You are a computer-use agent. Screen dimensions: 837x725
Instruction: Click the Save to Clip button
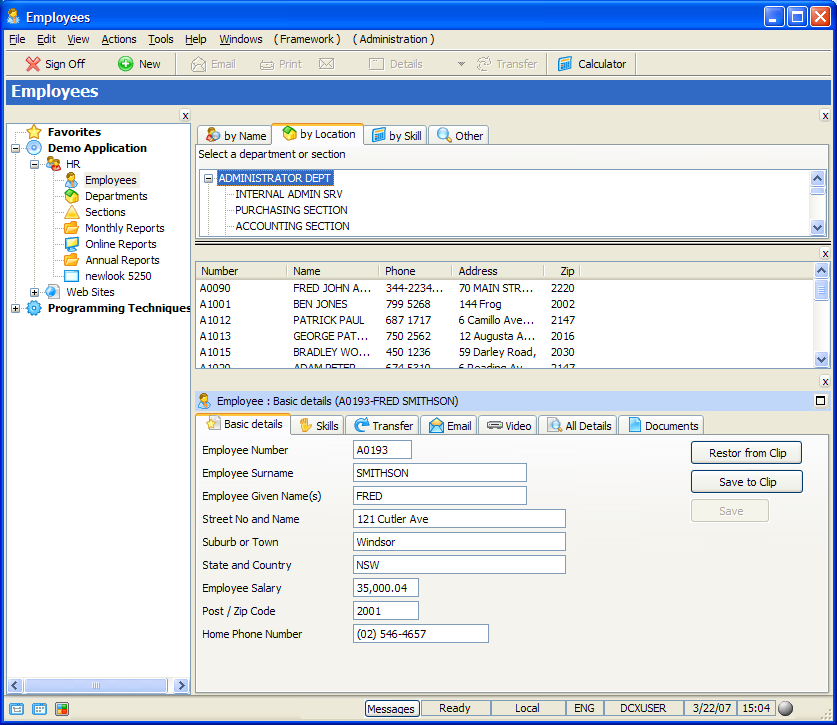click(746, 482)
